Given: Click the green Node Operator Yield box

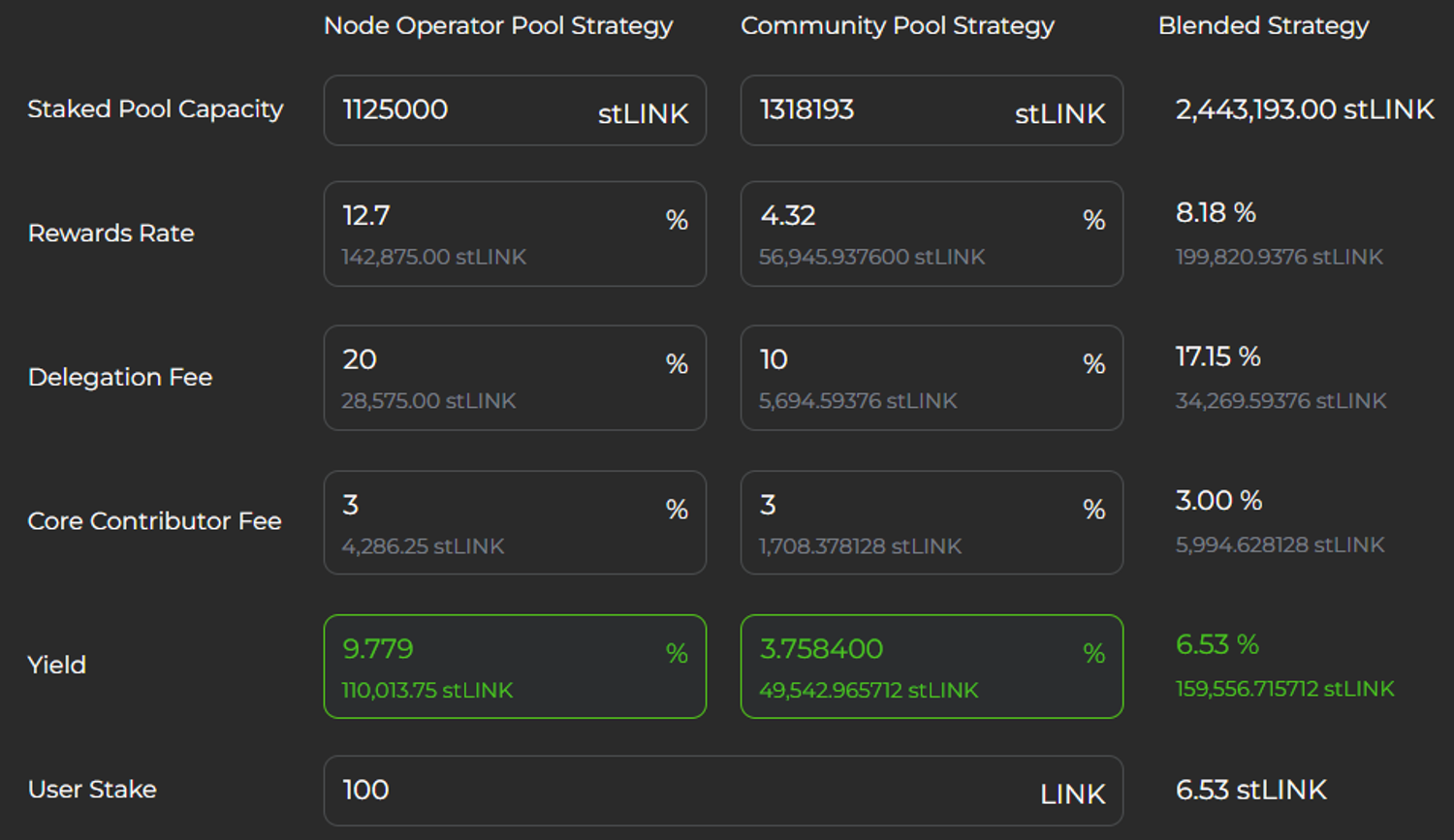Looking at the screenshot, I should tap(514, 667).
